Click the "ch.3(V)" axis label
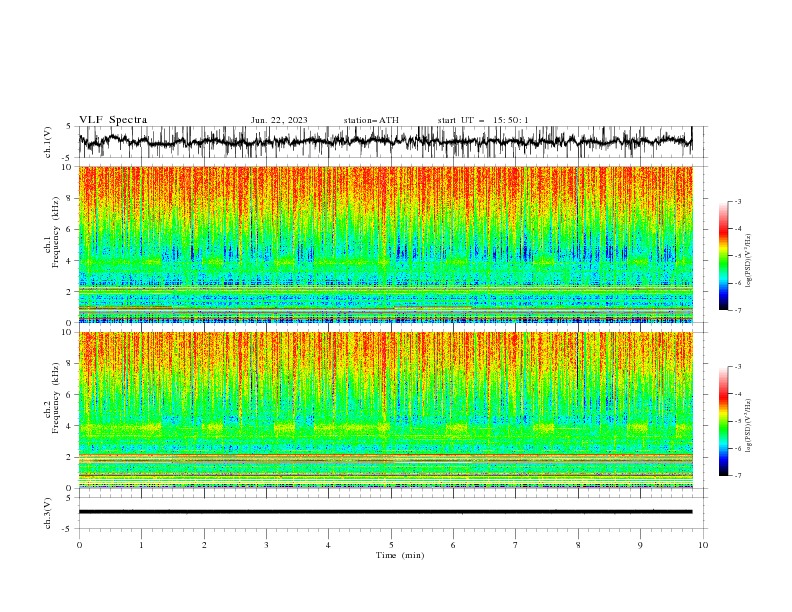The width and height of the screenshot is (792, 612). [x=48, y=513]
